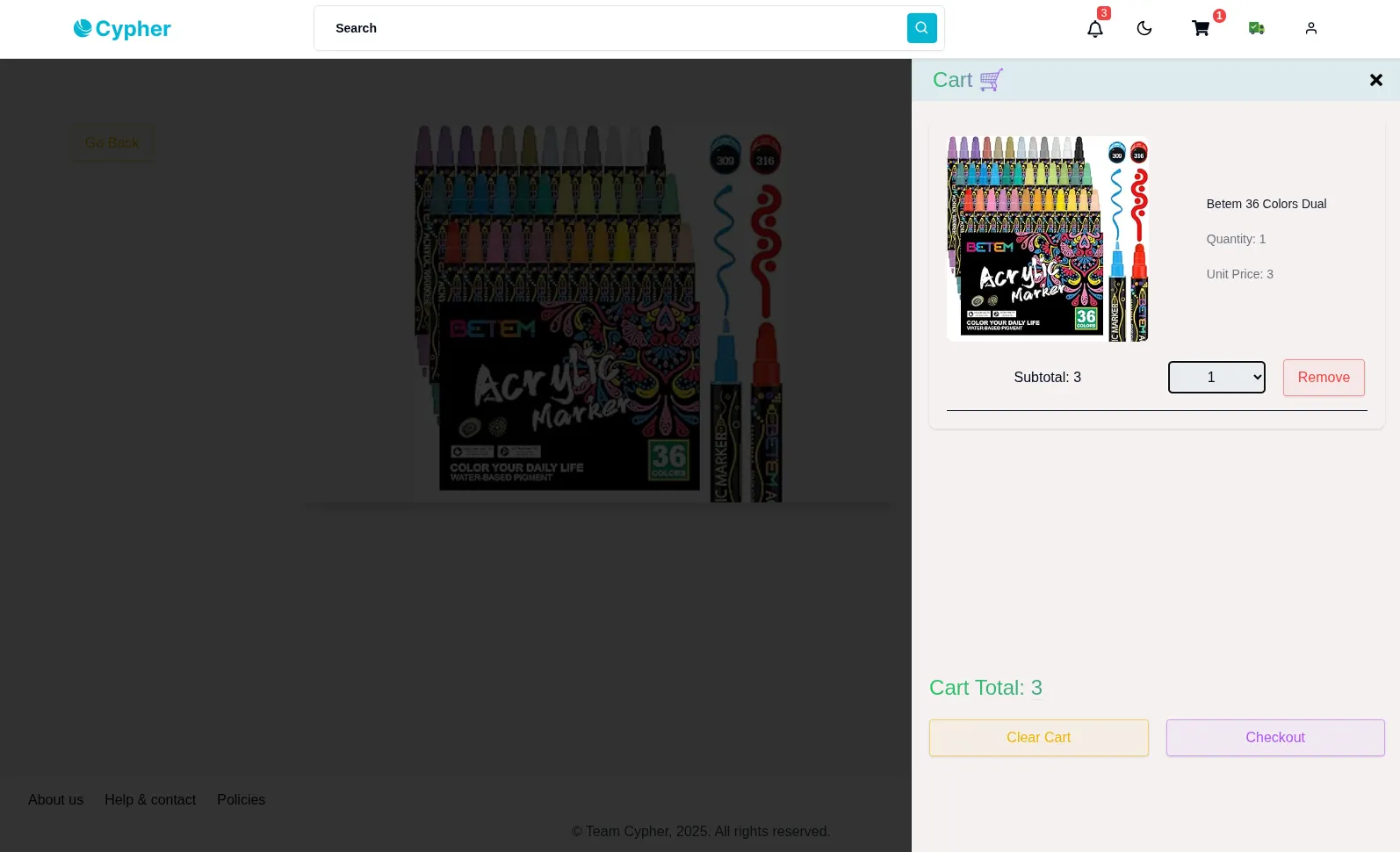
Task: Close the cart panel with X
Action: 1375,80
